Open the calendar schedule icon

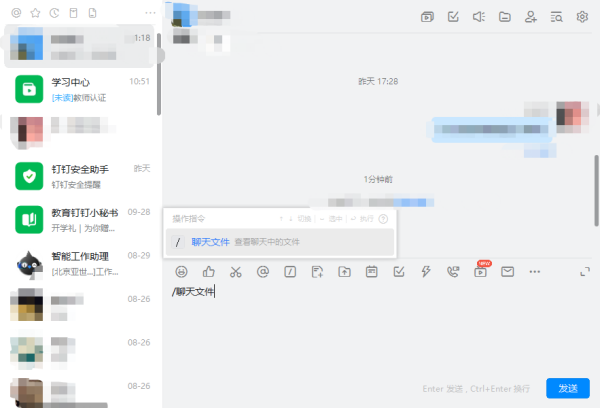372,272
